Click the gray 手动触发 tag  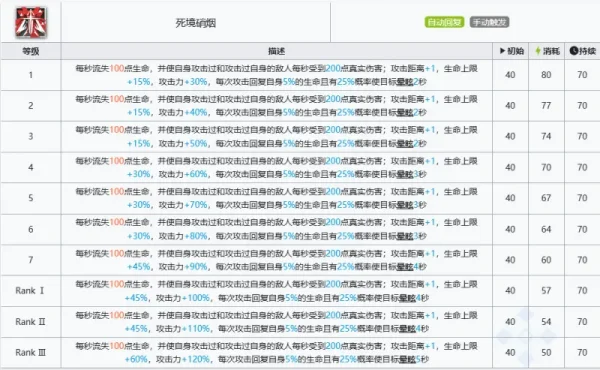pyautogui.click(x=489, y=22)
